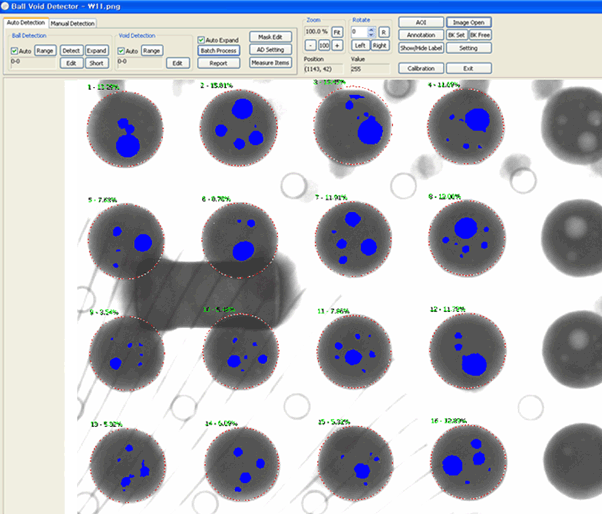Toggle Auto checkbox under Ball Detection
This screenshot has width=602, height=514.
pos(14,51)
